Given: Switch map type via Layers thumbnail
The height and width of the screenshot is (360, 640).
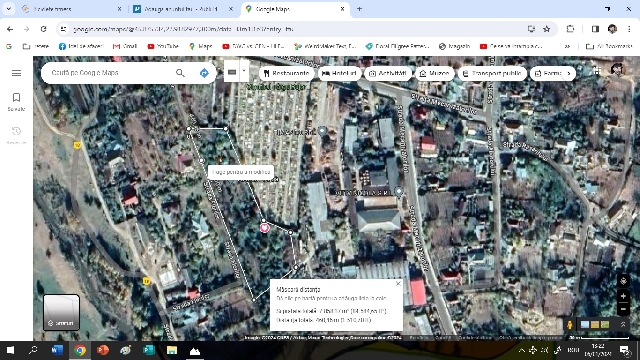Looking at the screenshot, I should click(61, 312).
